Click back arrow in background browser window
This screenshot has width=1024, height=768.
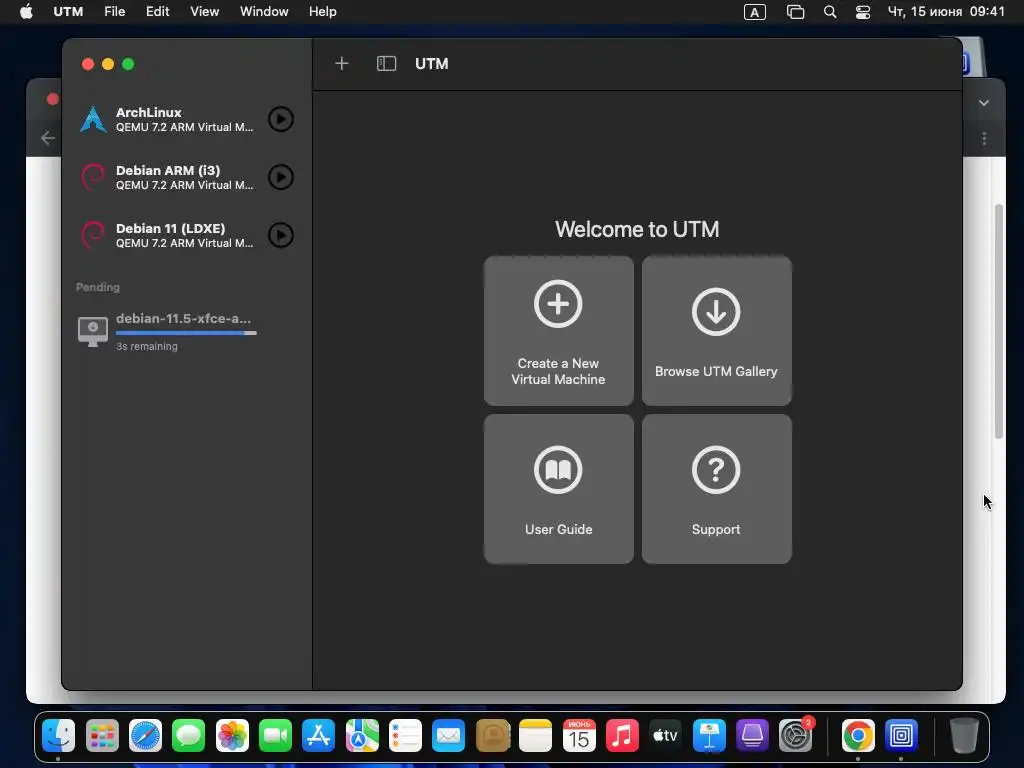click(x=48, y=138)
